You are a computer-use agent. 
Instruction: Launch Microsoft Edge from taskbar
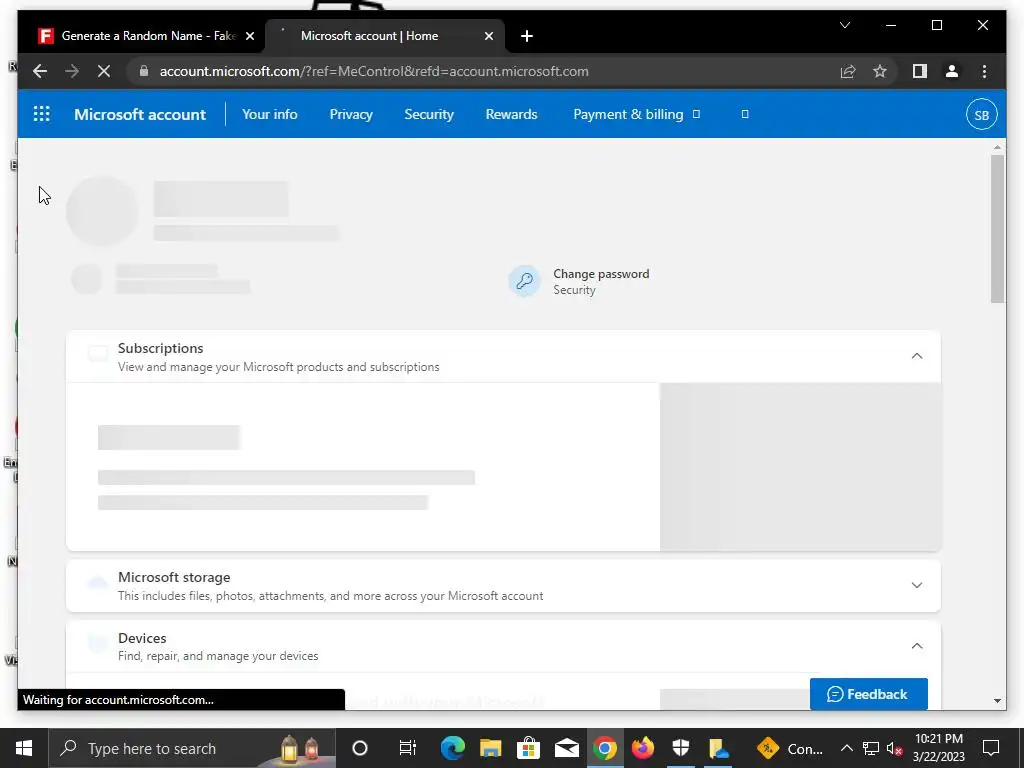pos(452,748)
